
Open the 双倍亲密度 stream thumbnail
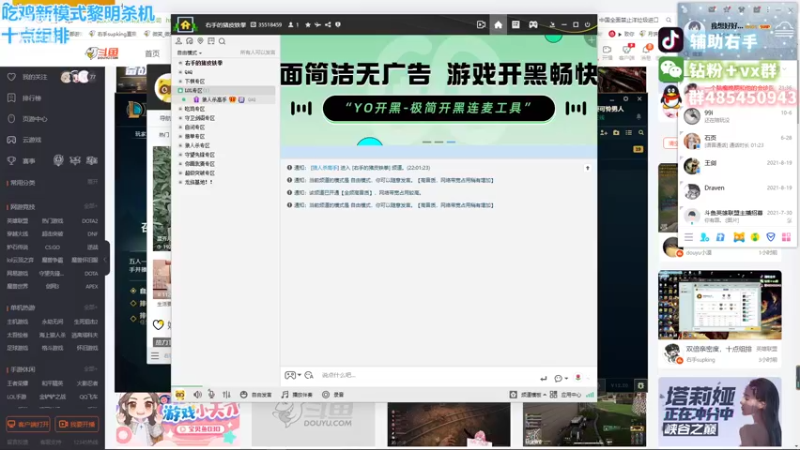[719, 305]
